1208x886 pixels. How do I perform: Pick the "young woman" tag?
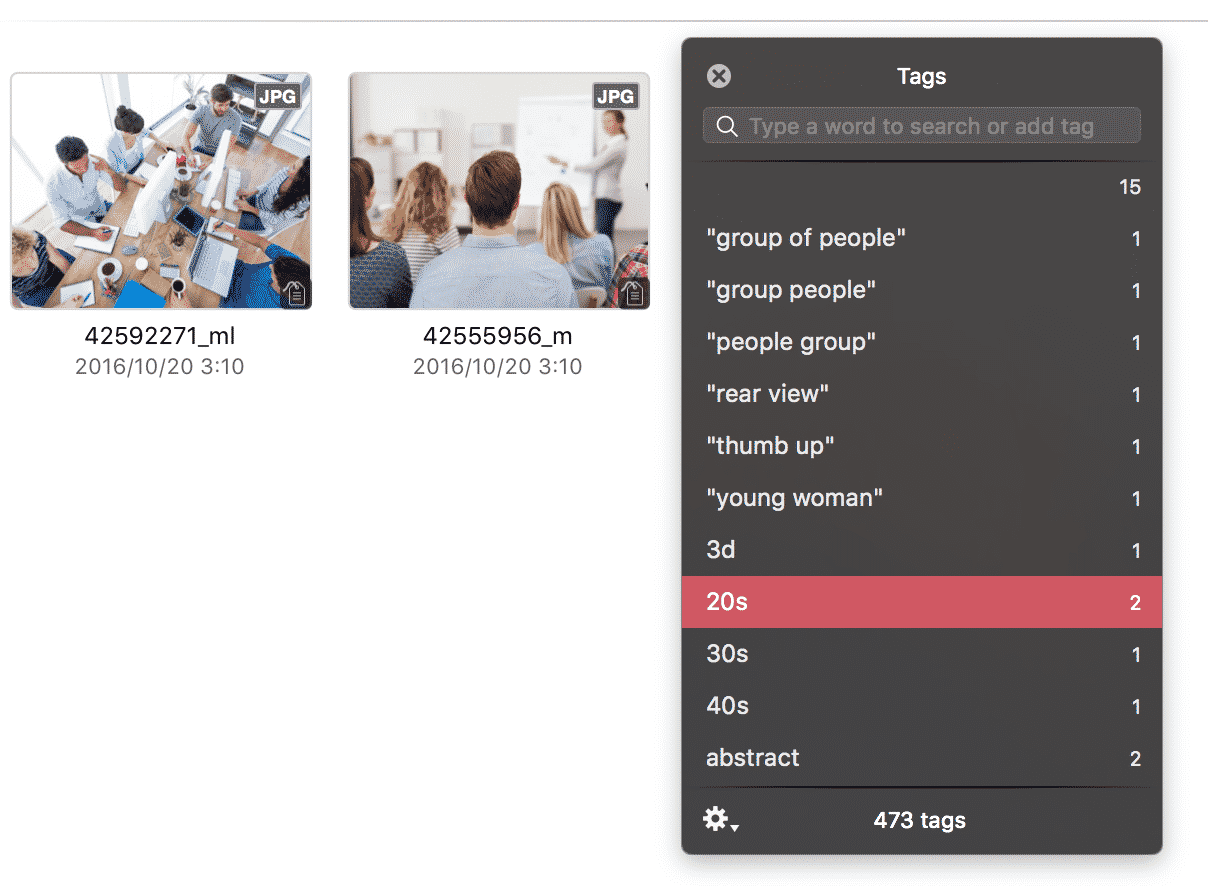pyautogui.click(x=922, y=498)
